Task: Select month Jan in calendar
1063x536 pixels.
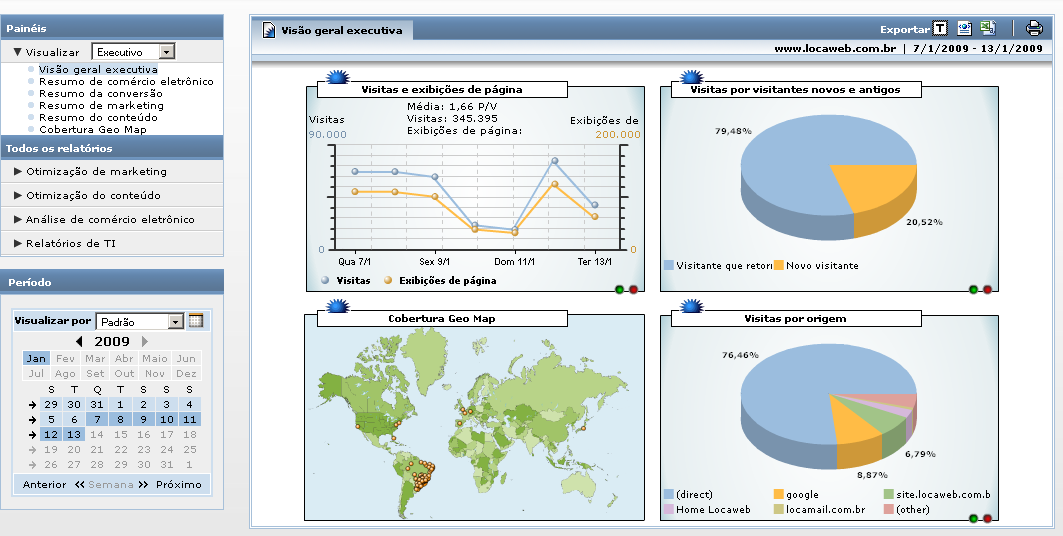Action: coord(36,358)
